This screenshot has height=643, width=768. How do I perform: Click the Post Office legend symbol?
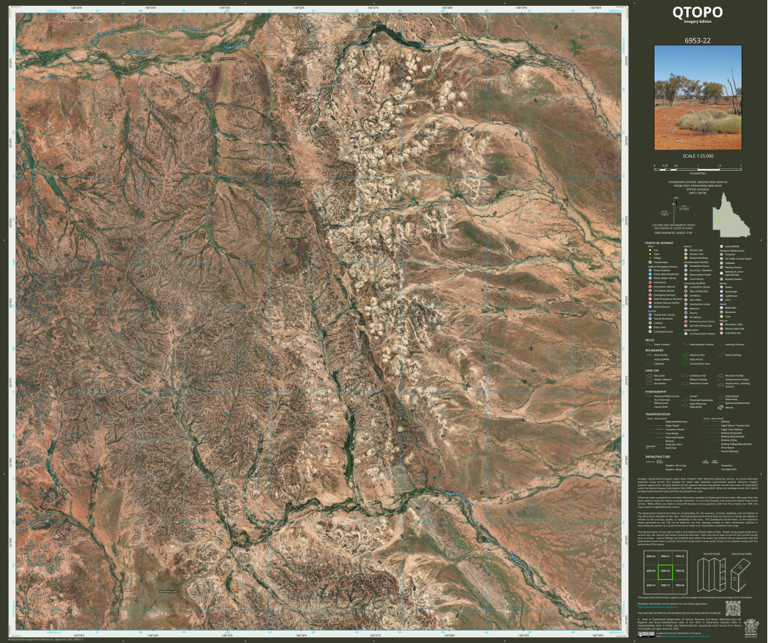(686, 300)
